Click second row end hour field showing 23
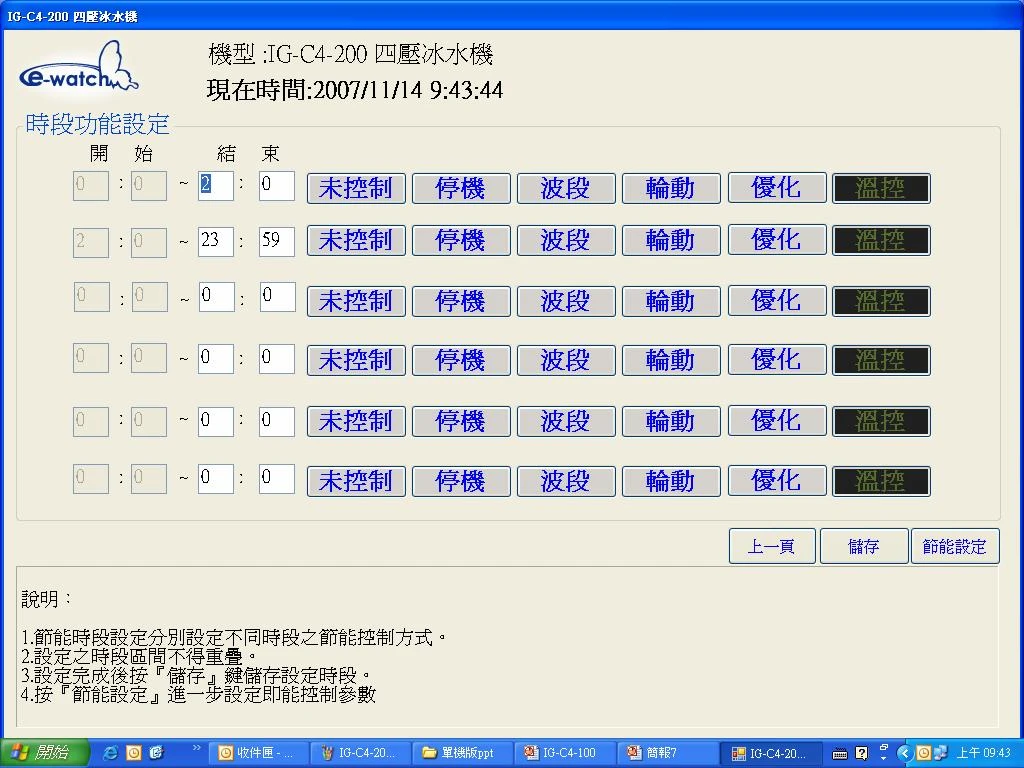The height and width of the screenshot is (768, 1024). point(215,241)
